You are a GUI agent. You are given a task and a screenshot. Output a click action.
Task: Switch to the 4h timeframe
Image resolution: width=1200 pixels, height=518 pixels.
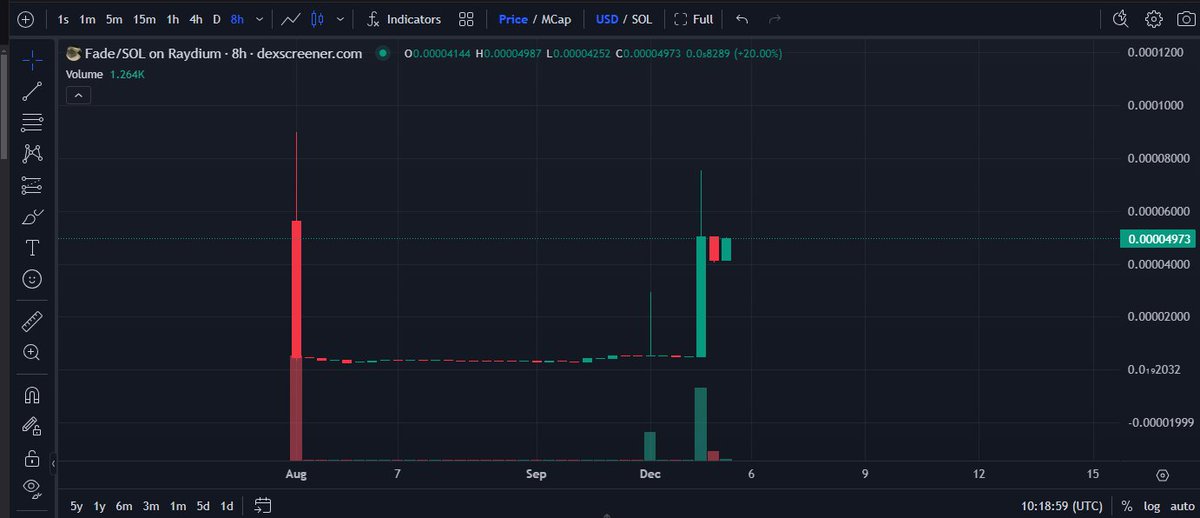coord(196,19)
